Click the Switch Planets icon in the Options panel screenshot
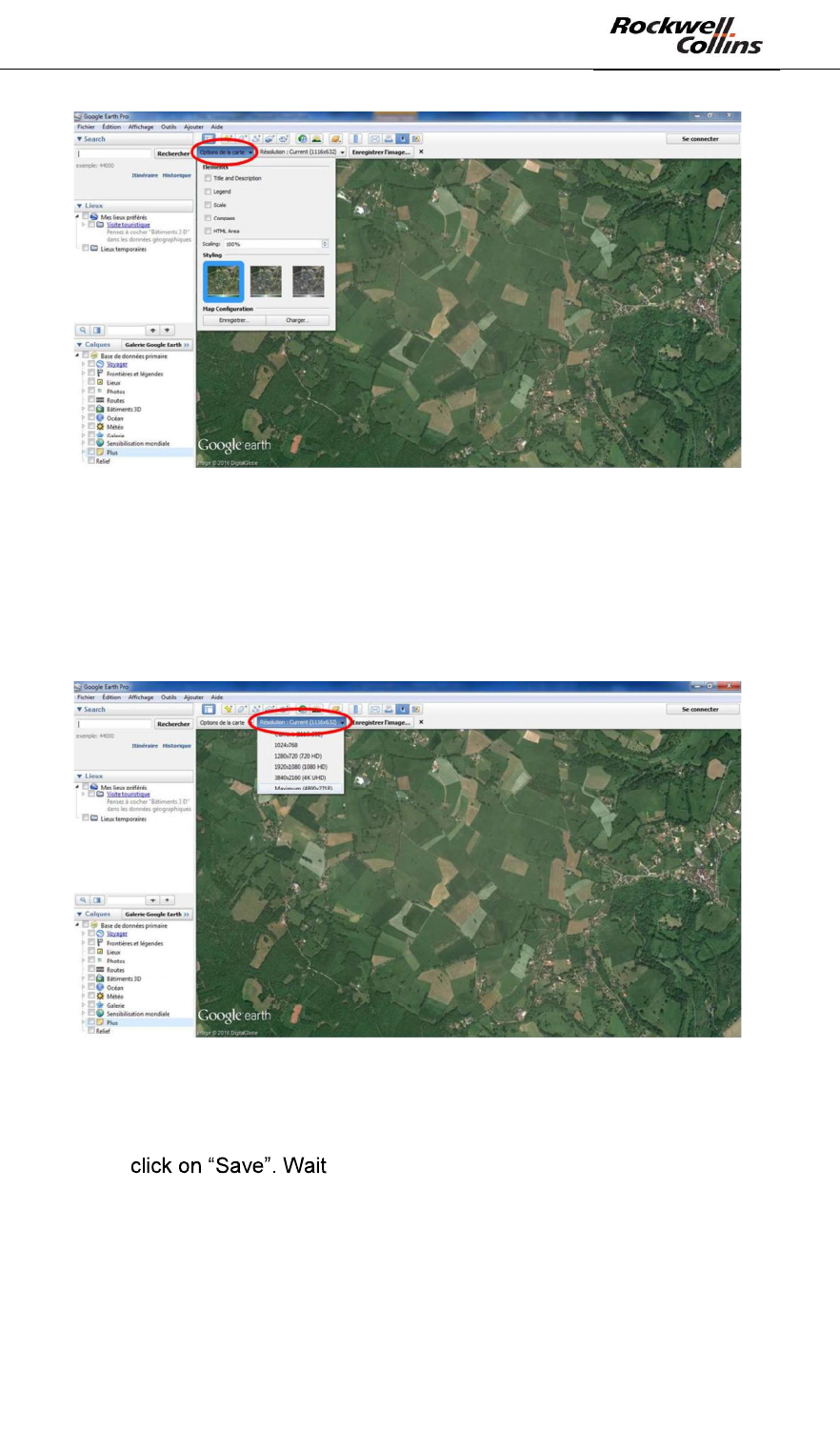Screen dimensions: 840x1431 [335, 138]
